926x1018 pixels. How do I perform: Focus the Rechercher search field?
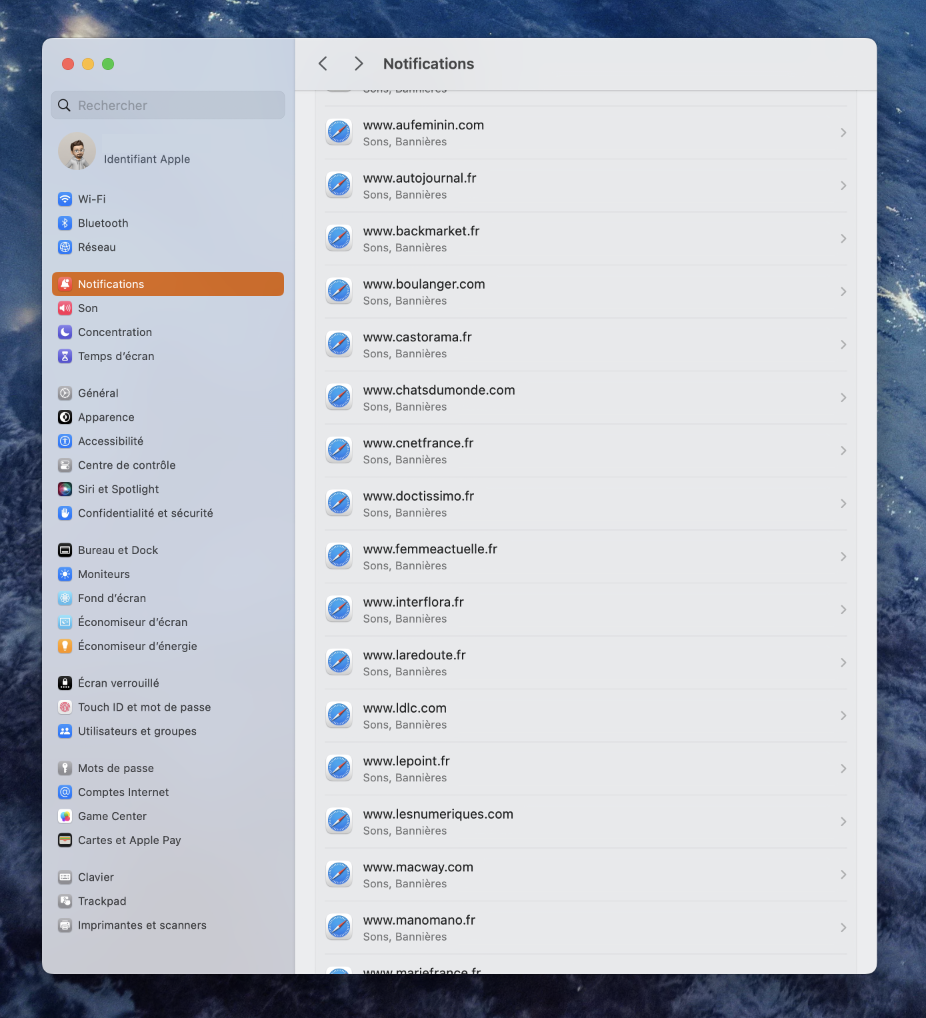168,105
